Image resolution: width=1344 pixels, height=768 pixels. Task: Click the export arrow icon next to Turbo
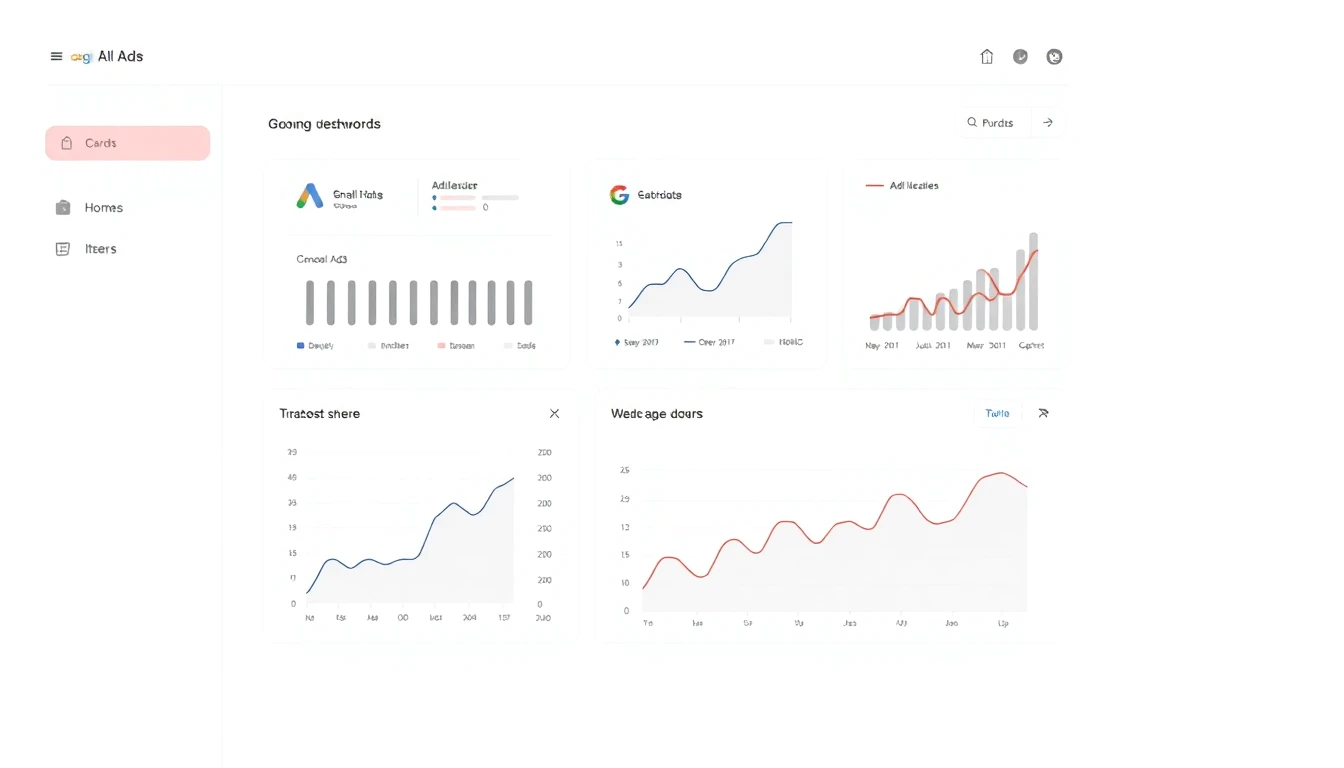(1043, 412)
